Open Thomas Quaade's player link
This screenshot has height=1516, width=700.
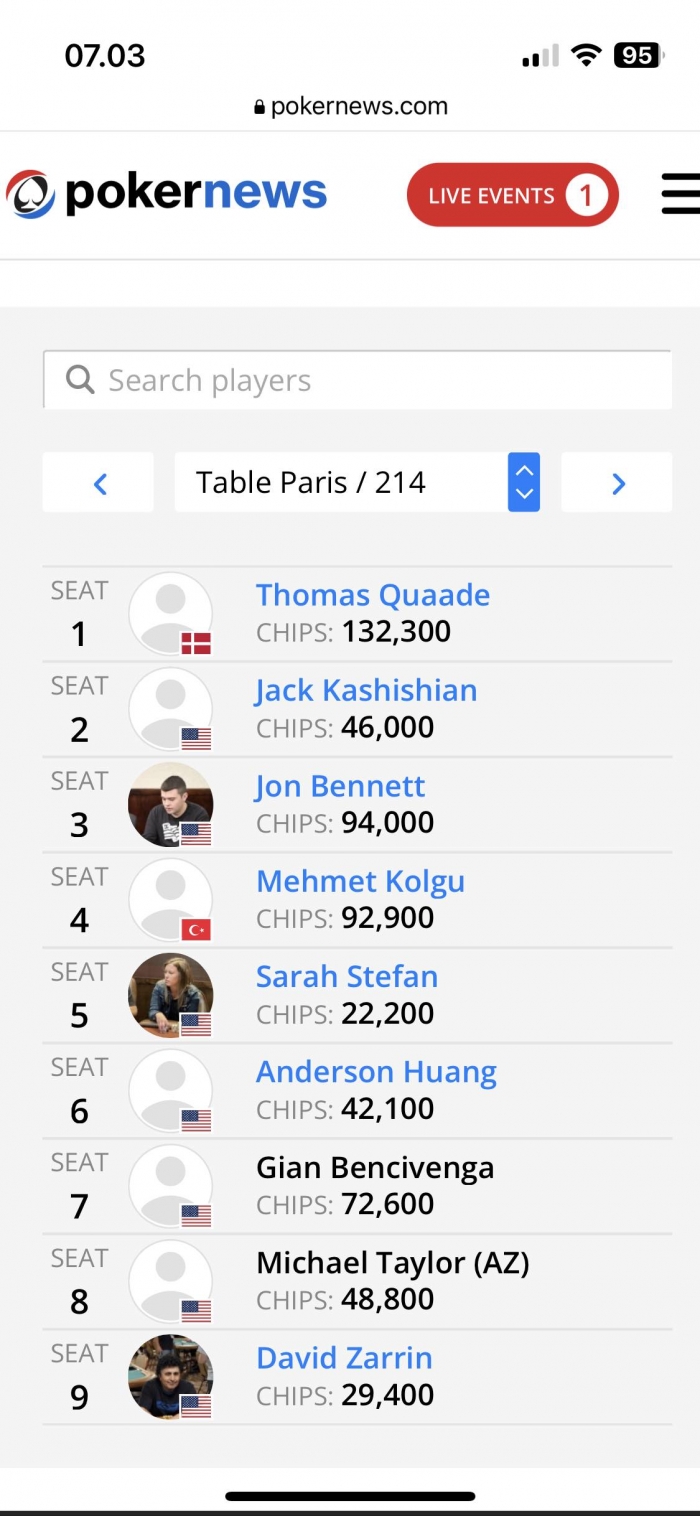point(373,595)
